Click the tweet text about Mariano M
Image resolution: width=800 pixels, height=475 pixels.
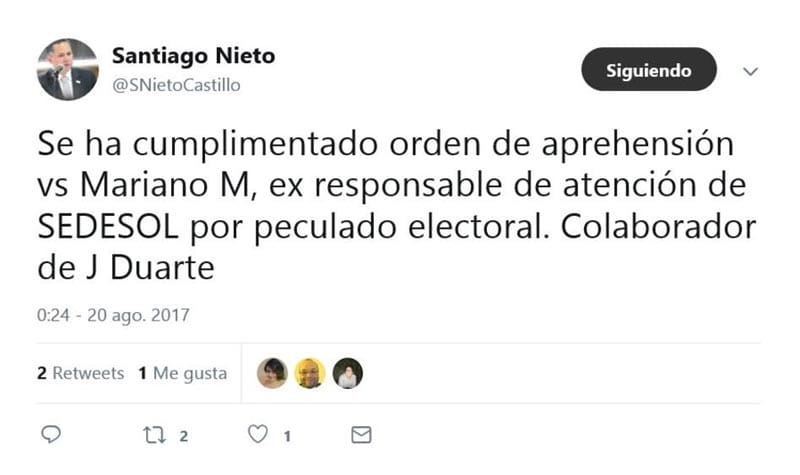[x=397, y=205]
